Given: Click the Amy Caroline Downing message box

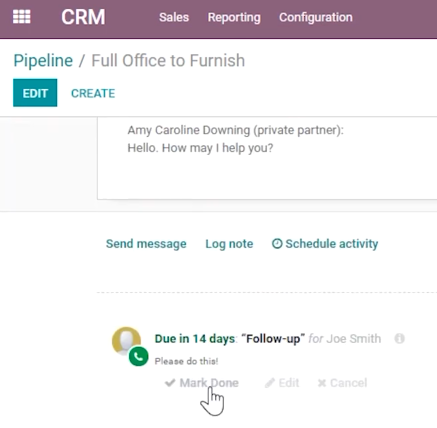Looking at the screenshot, I should tap(267, 158).
